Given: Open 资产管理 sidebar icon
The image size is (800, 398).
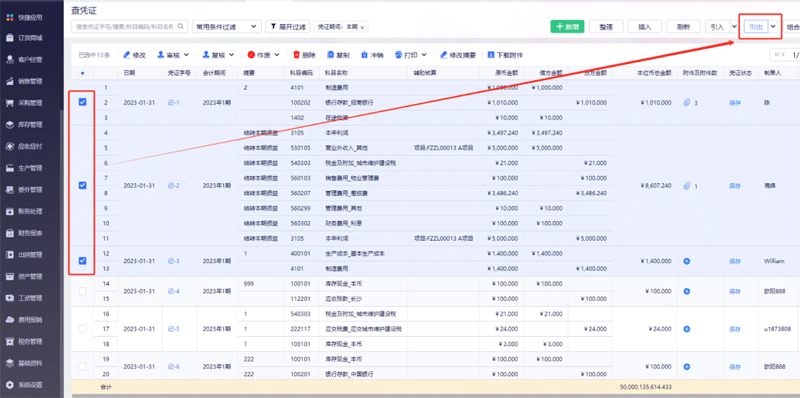Looking at the screenshot, I should coord(10,277).
